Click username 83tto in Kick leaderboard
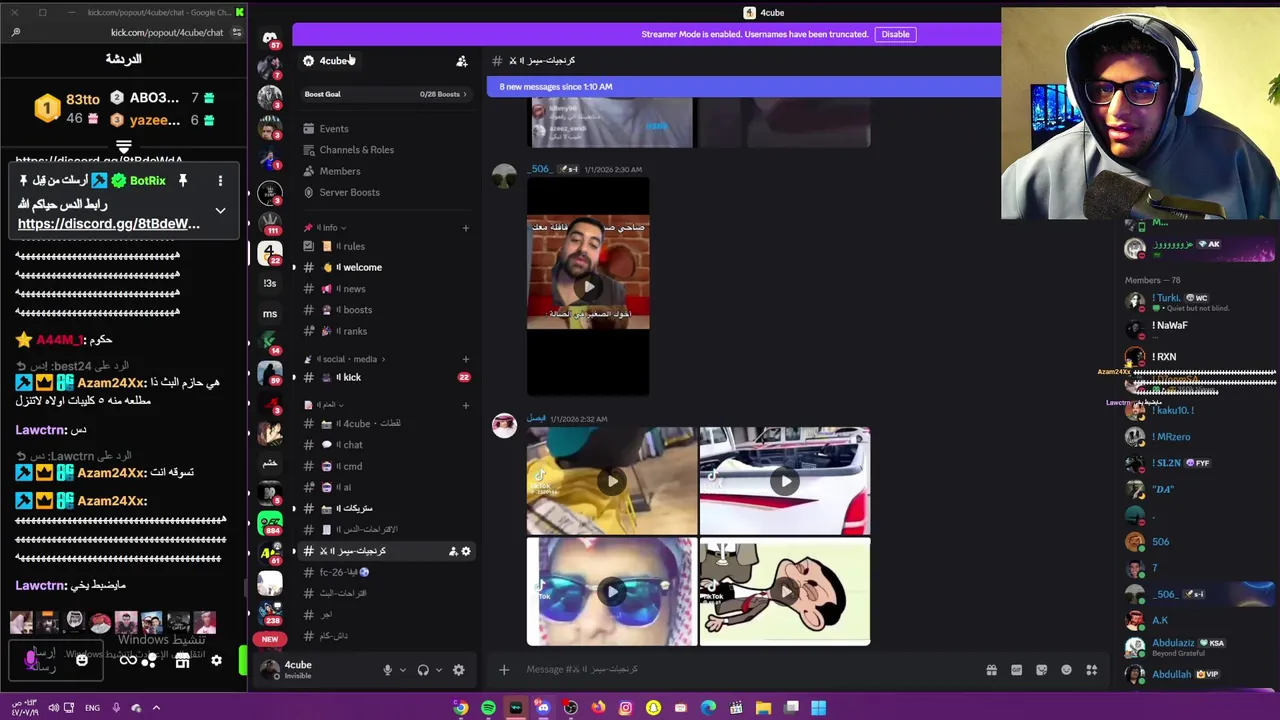1280x720 pixels. tap(83, 99)
